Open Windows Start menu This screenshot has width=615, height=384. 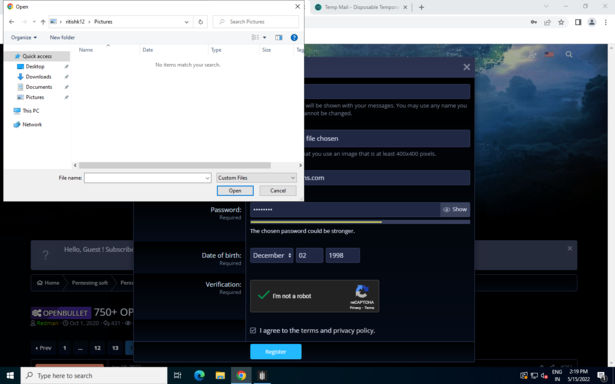click(x=10, y=376)
